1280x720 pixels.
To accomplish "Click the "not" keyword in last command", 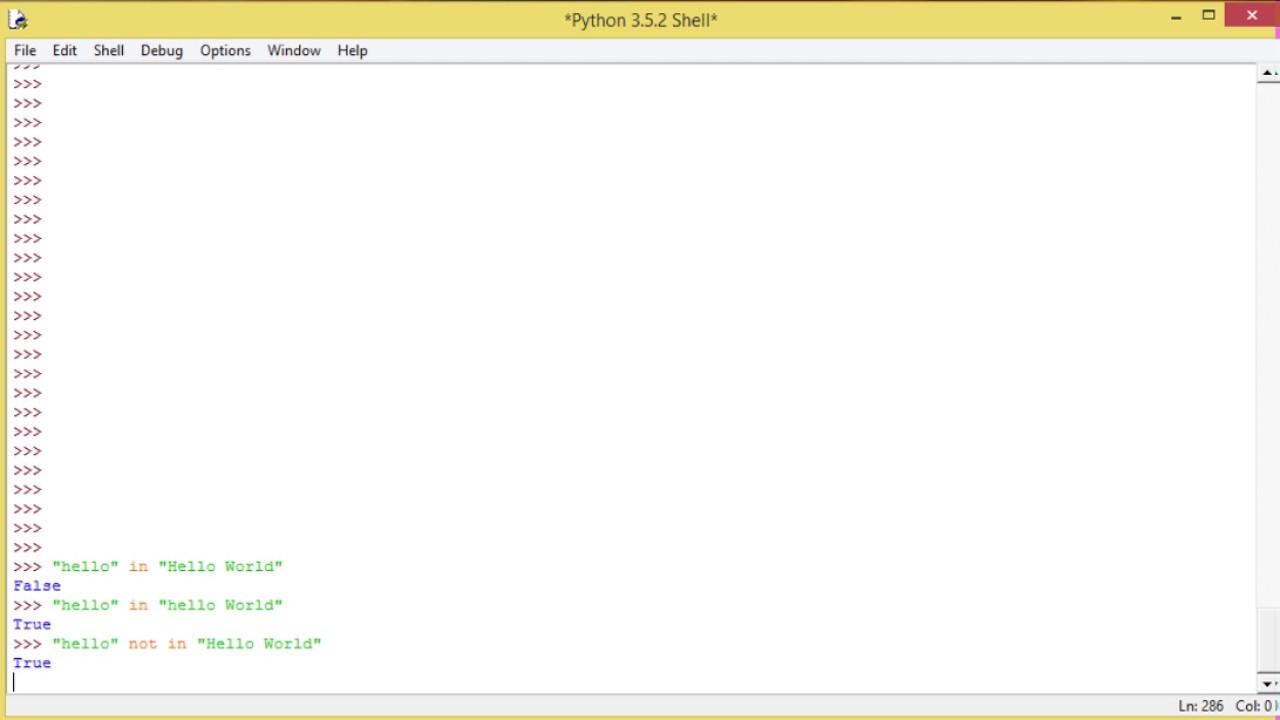I will (143, 644).
